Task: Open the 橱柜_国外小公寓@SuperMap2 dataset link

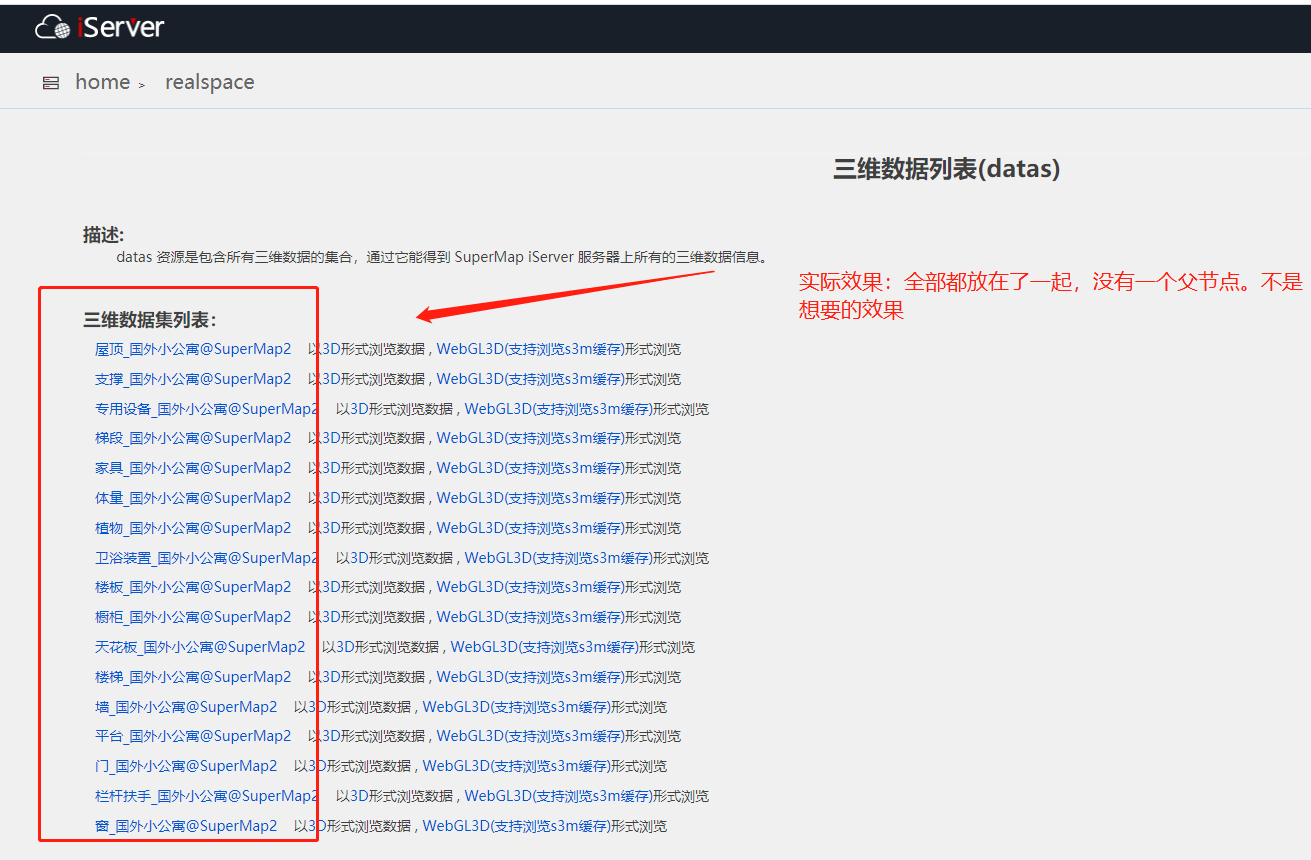Action: [193, 617]
